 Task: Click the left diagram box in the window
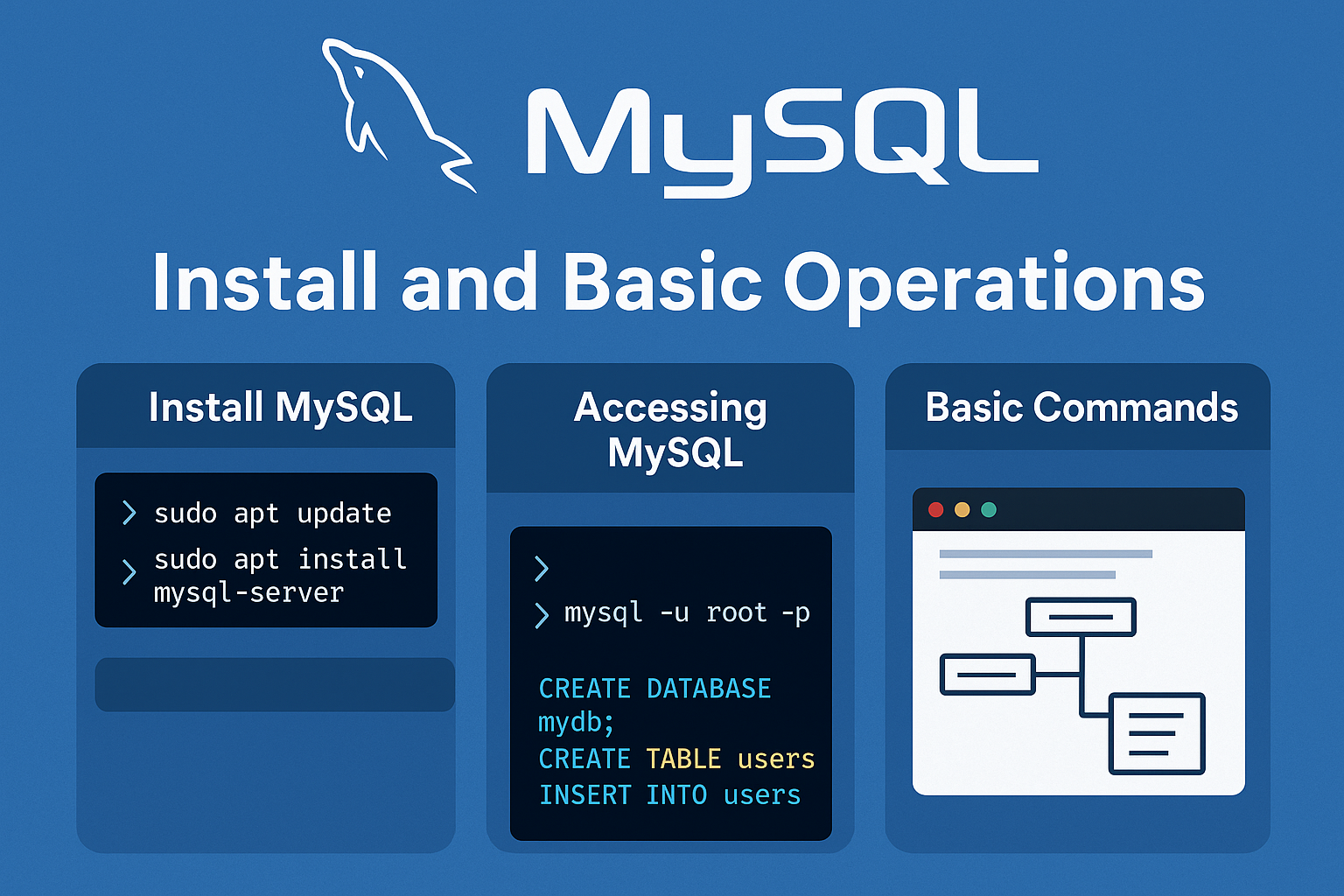[x=987, y=675]
